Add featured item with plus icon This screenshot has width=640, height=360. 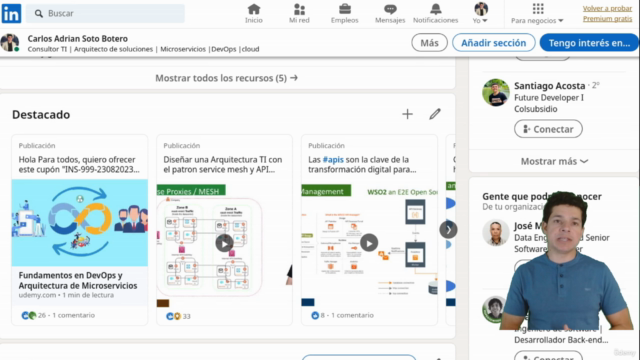click(407, 114)
